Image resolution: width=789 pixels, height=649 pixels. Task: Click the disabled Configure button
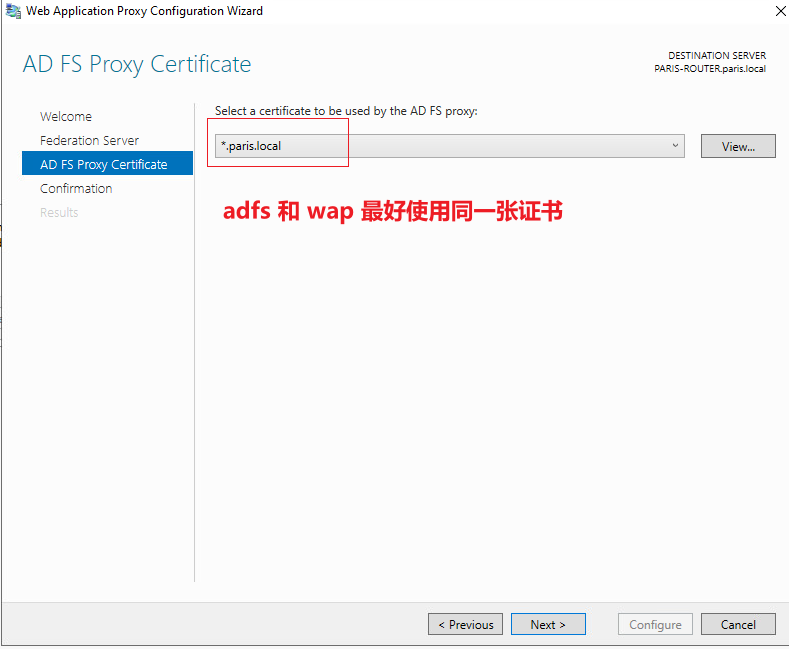(x=655, y=624)
